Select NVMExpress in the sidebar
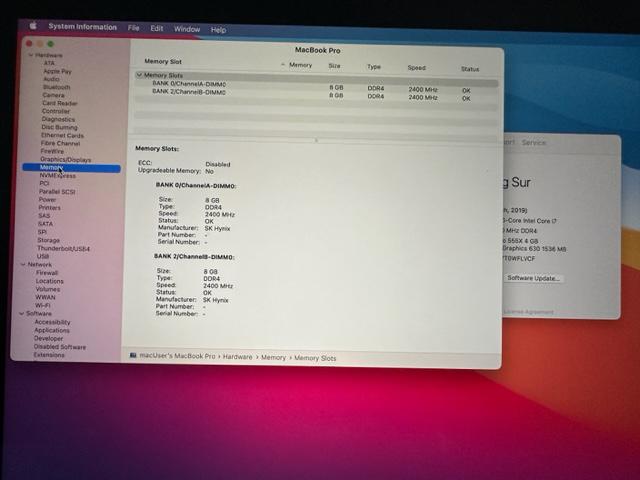The width and height of the screenshot is (640, 480). click(57, 176)
